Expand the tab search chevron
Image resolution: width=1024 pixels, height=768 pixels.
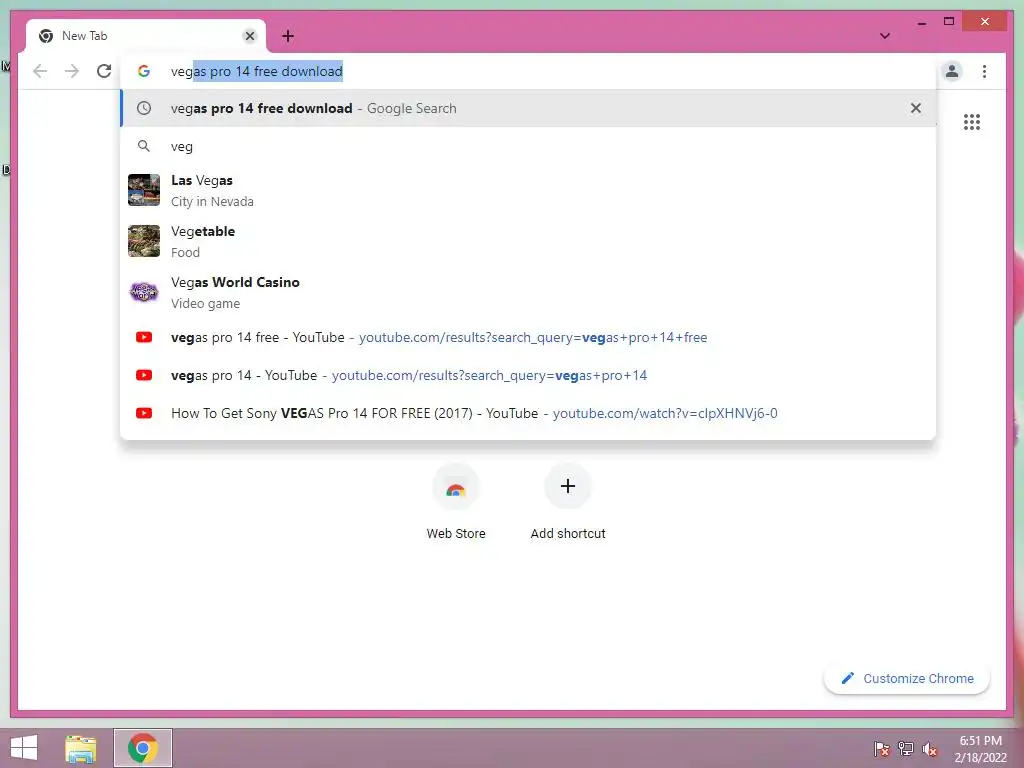click(885, 36)
